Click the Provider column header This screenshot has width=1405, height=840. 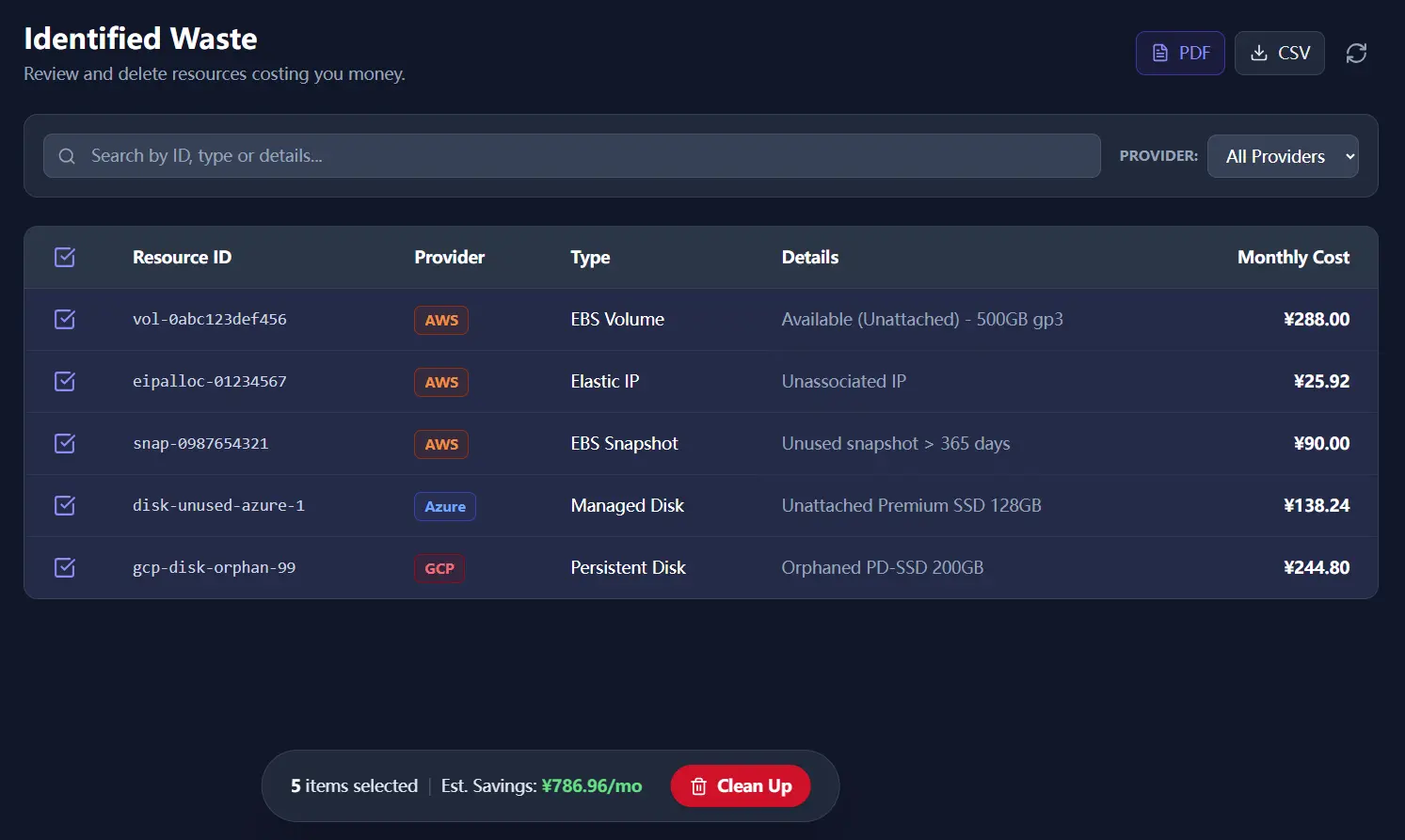[x=450, y=257]
